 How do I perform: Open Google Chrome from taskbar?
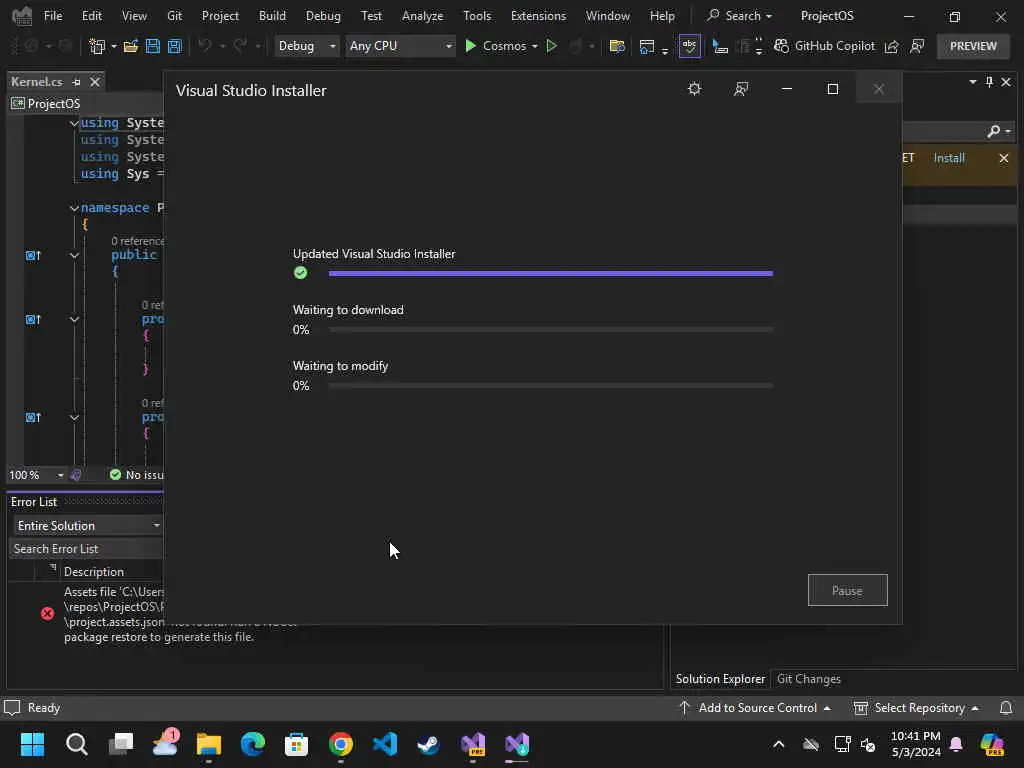(341, 744)
